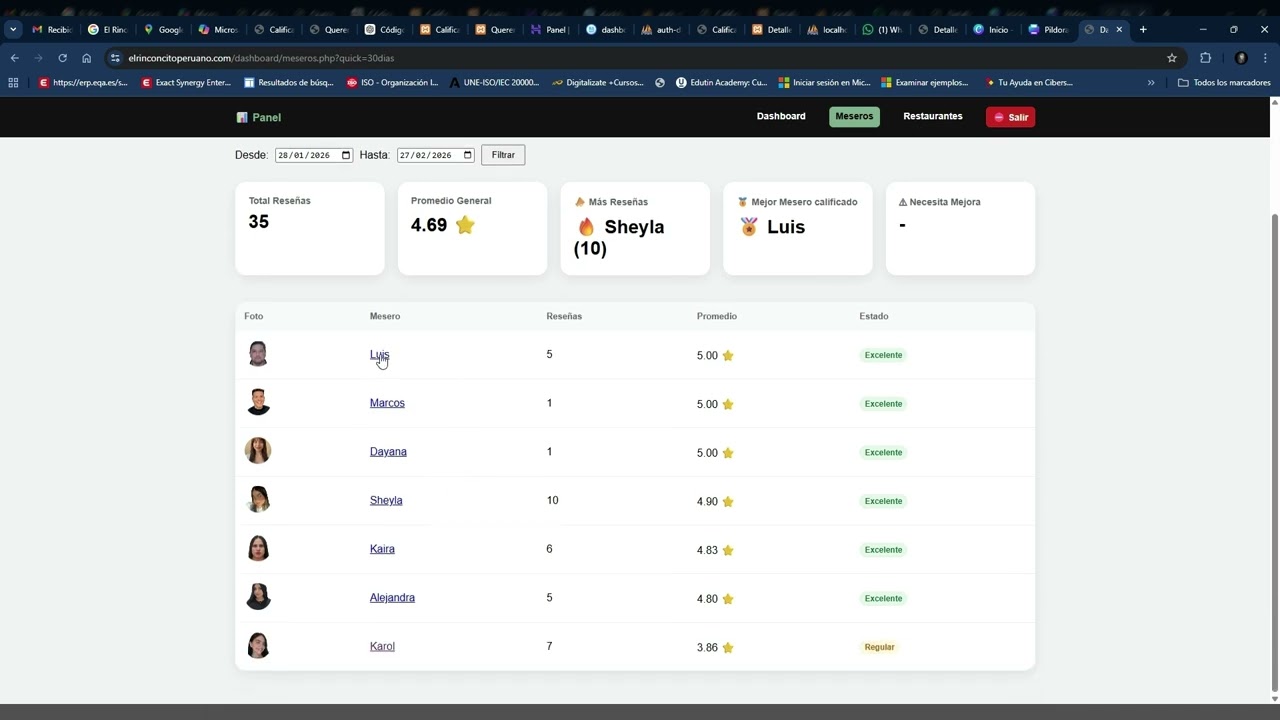Click the browser Forward arrow

tap(38, 58)
